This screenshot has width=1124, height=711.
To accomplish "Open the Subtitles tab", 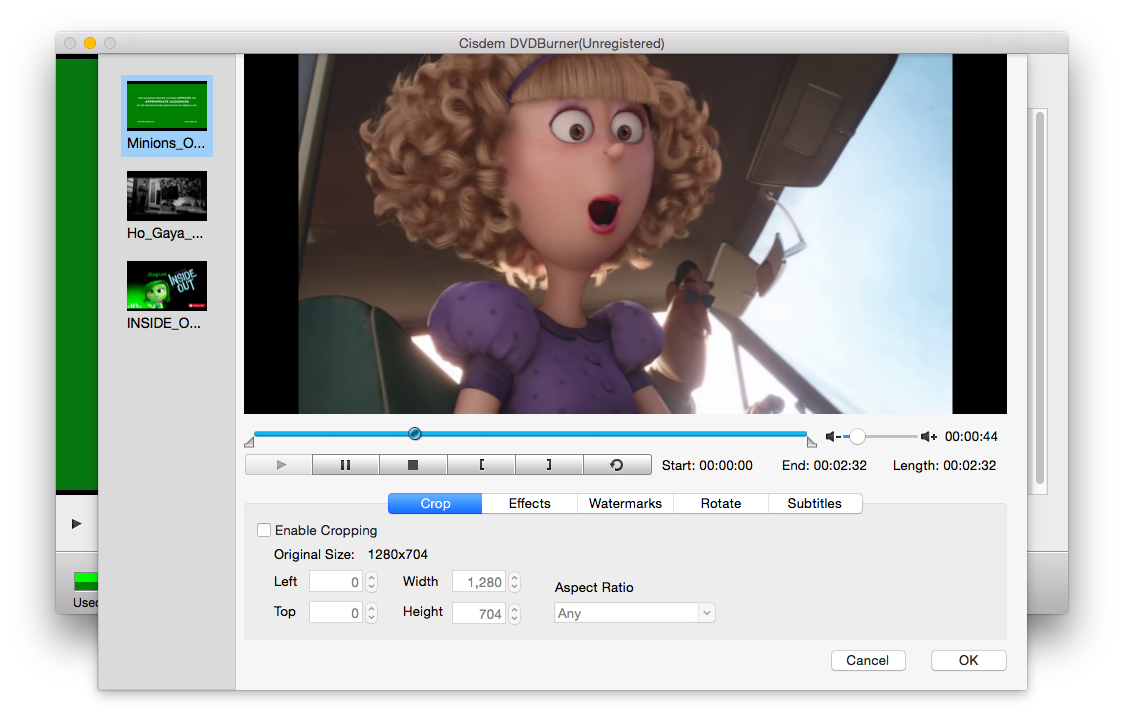I will click(x=815, y=504).
